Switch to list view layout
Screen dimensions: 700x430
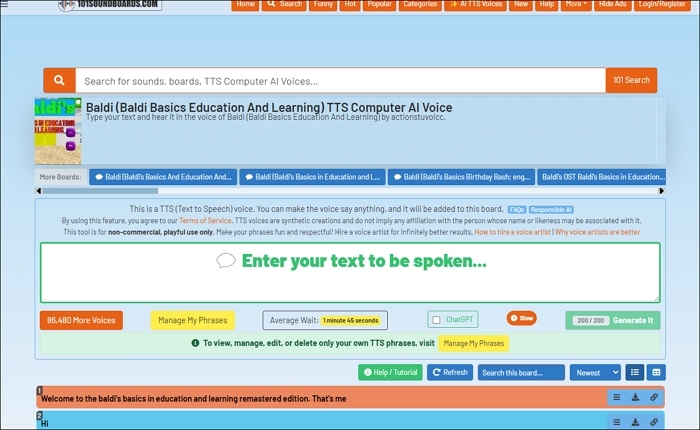[x=635, y=372]
